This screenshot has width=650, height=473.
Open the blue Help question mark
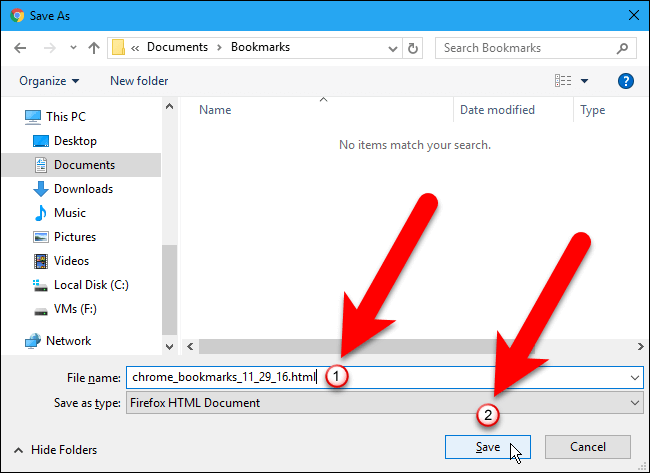click(x=625, y=81)
